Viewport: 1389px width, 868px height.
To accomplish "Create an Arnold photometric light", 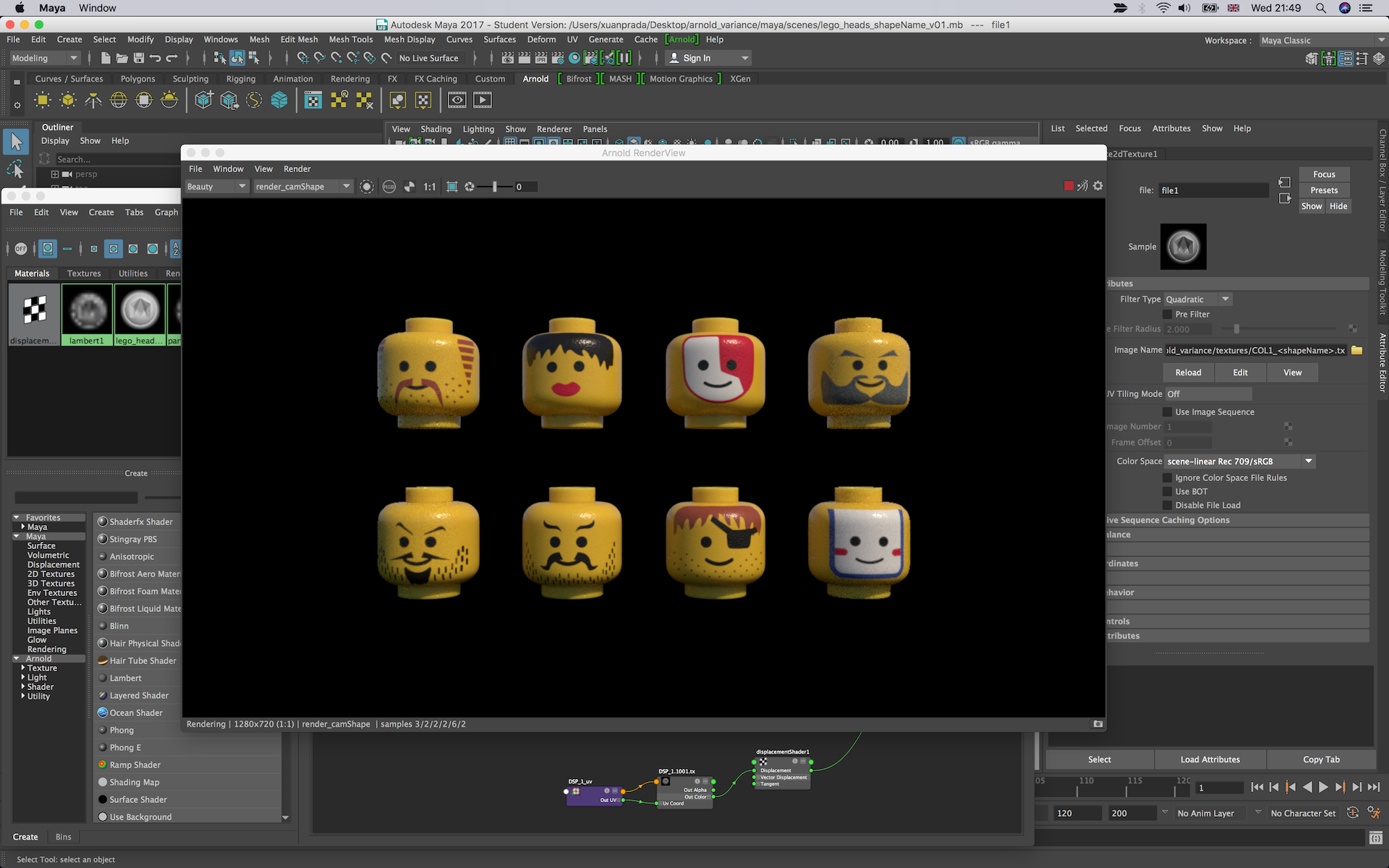I will point(93,100).
